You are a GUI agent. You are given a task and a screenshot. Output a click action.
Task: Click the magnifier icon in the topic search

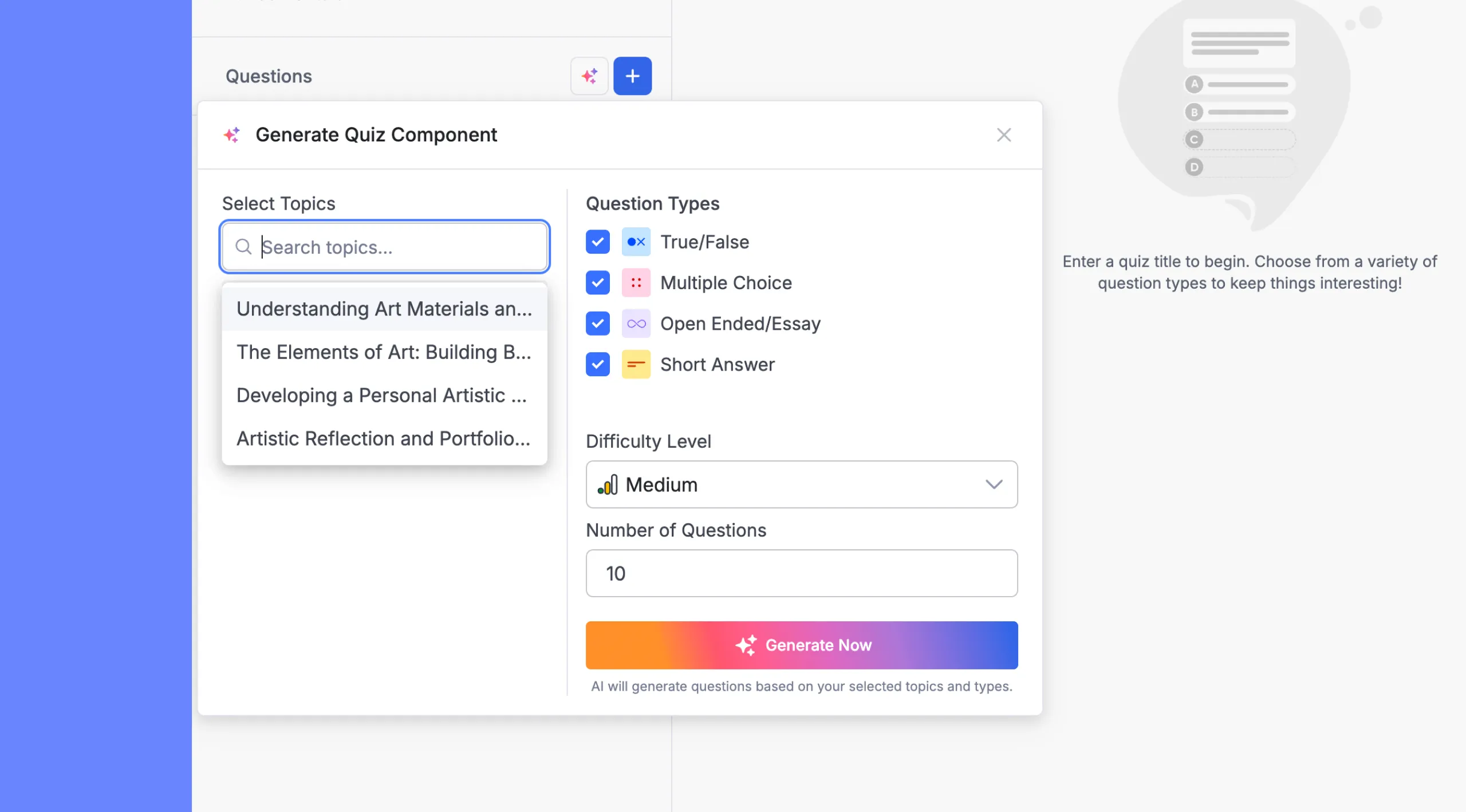click(x=243, y=247)
